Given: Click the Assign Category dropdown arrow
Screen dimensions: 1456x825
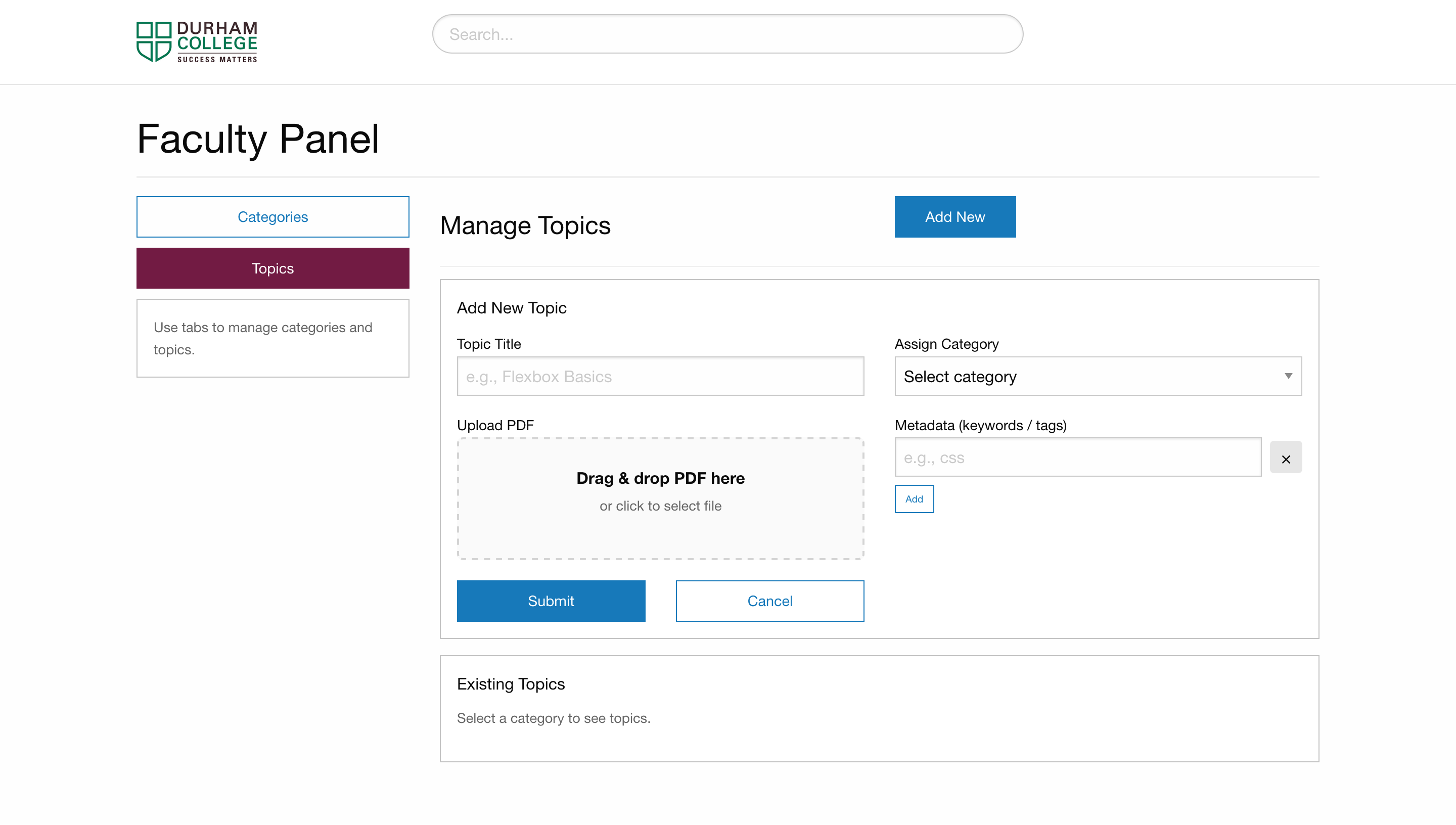Looking at the screenshot, I should coord(1288,376).
